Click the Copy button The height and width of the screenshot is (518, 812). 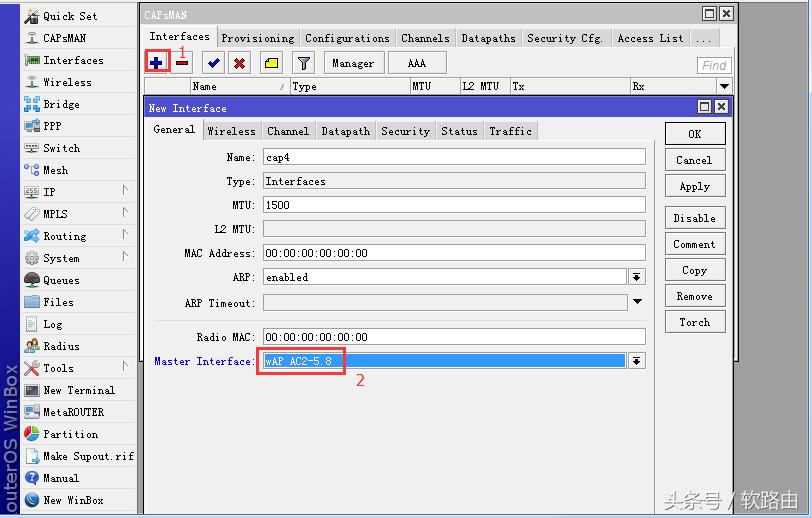coord(695,270)
